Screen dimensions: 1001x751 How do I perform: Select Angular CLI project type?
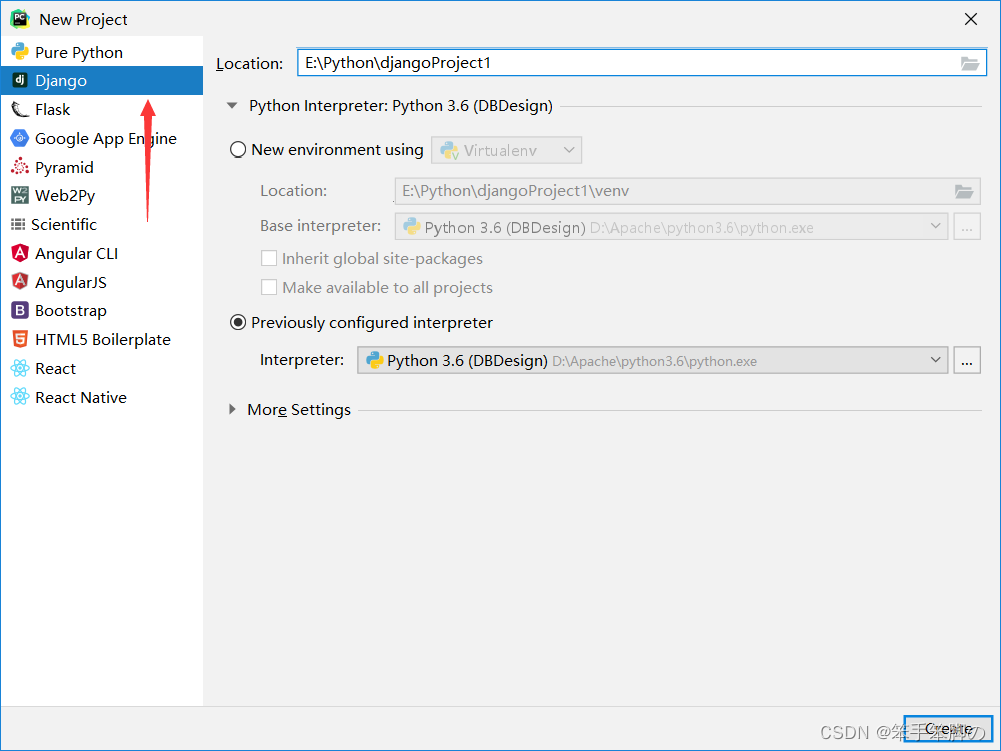102,253
